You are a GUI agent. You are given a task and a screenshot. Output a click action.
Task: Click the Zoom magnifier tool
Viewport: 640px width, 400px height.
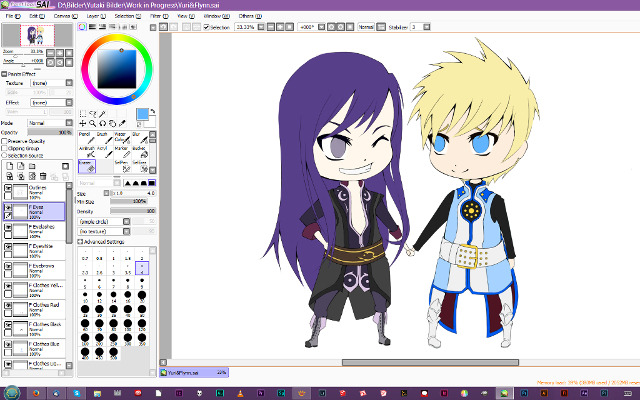[x=91, y=124]
